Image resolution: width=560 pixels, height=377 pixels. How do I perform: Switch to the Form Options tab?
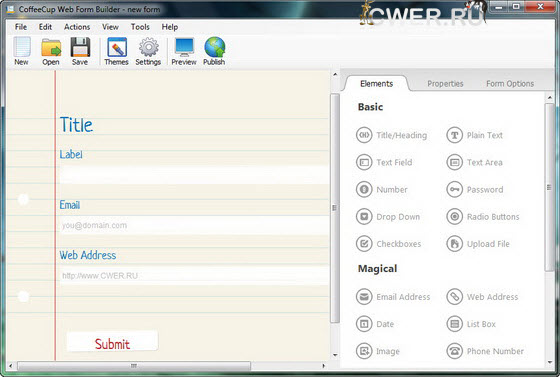(x=510, y=84)
